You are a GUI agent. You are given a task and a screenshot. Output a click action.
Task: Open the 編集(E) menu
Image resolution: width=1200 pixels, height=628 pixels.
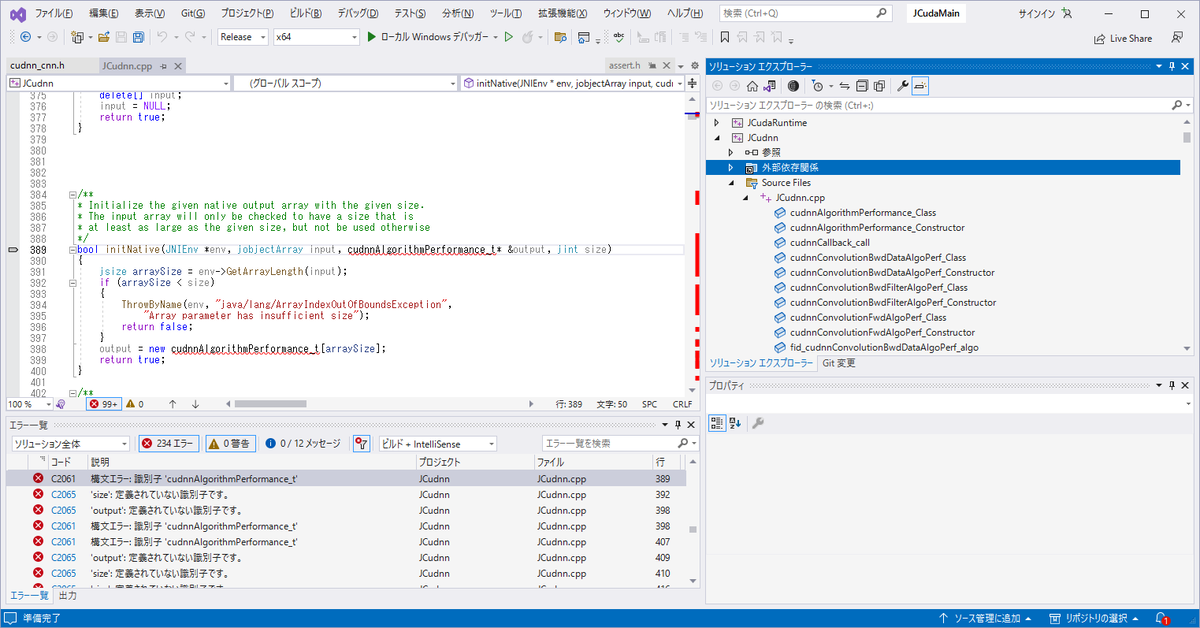click(x=104, y=14)
